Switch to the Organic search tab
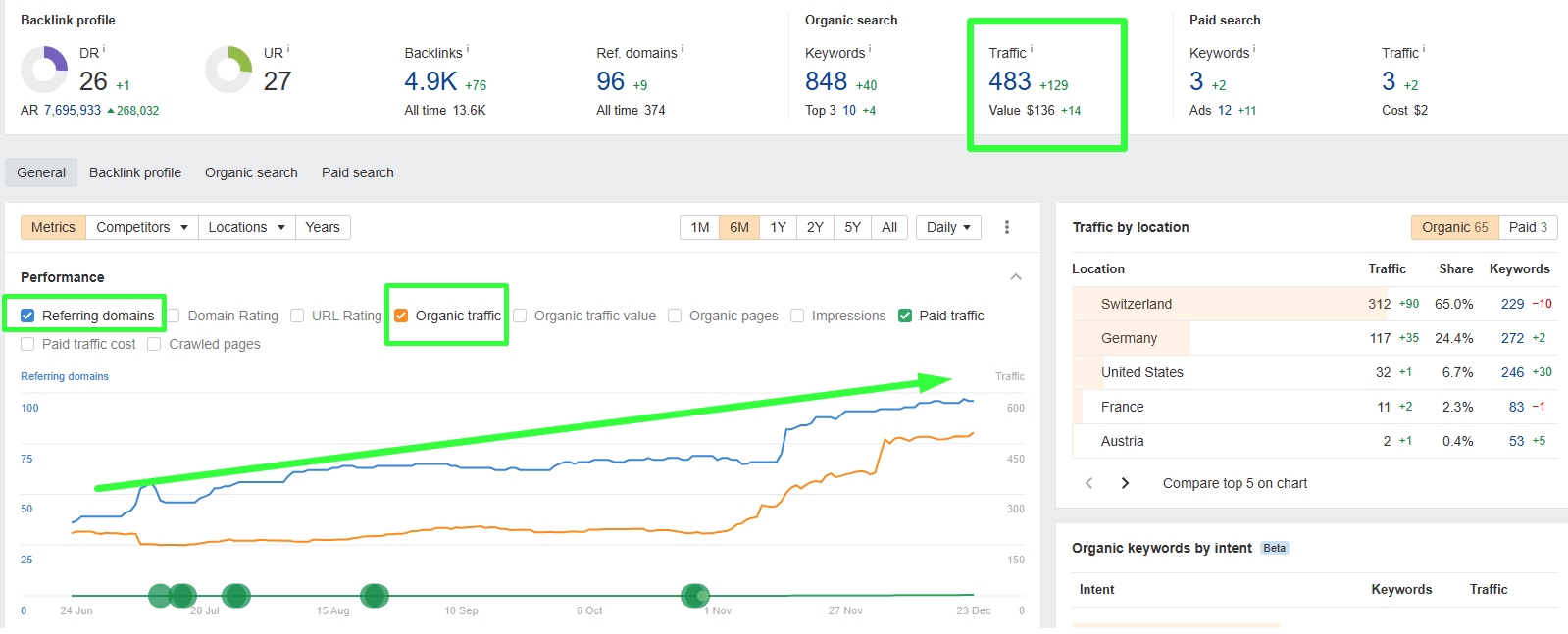 [x=251, y=172]
